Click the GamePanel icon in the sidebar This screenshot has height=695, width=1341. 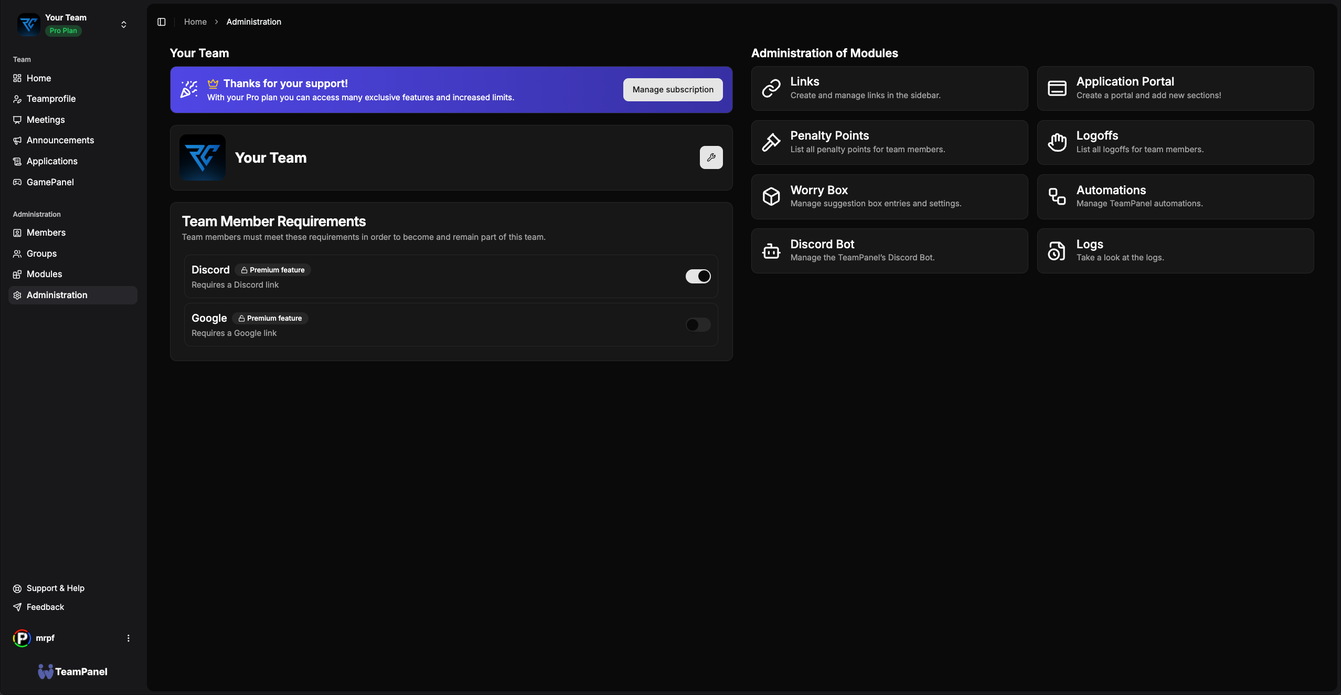pos(17,182)
